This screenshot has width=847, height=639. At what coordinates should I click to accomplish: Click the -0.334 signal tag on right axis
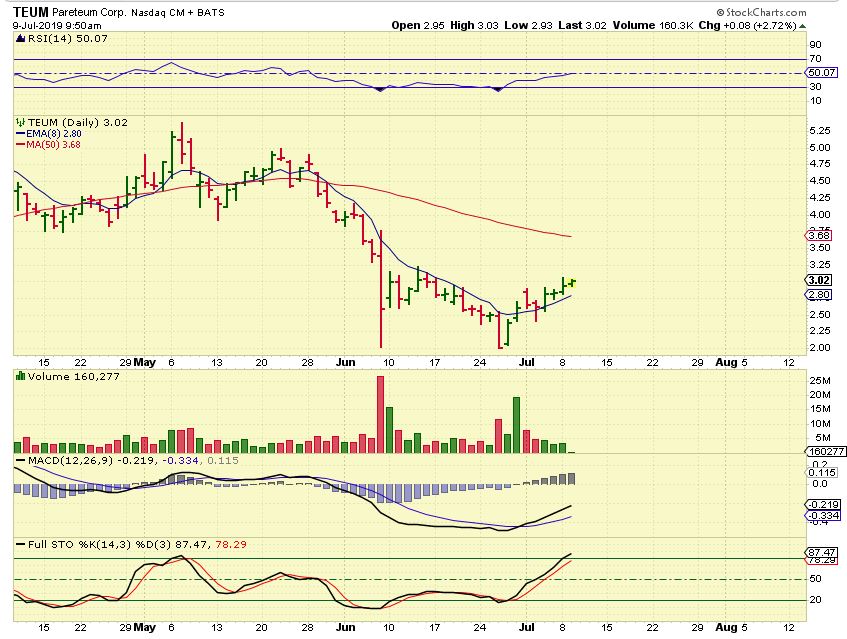coord(823,515)
